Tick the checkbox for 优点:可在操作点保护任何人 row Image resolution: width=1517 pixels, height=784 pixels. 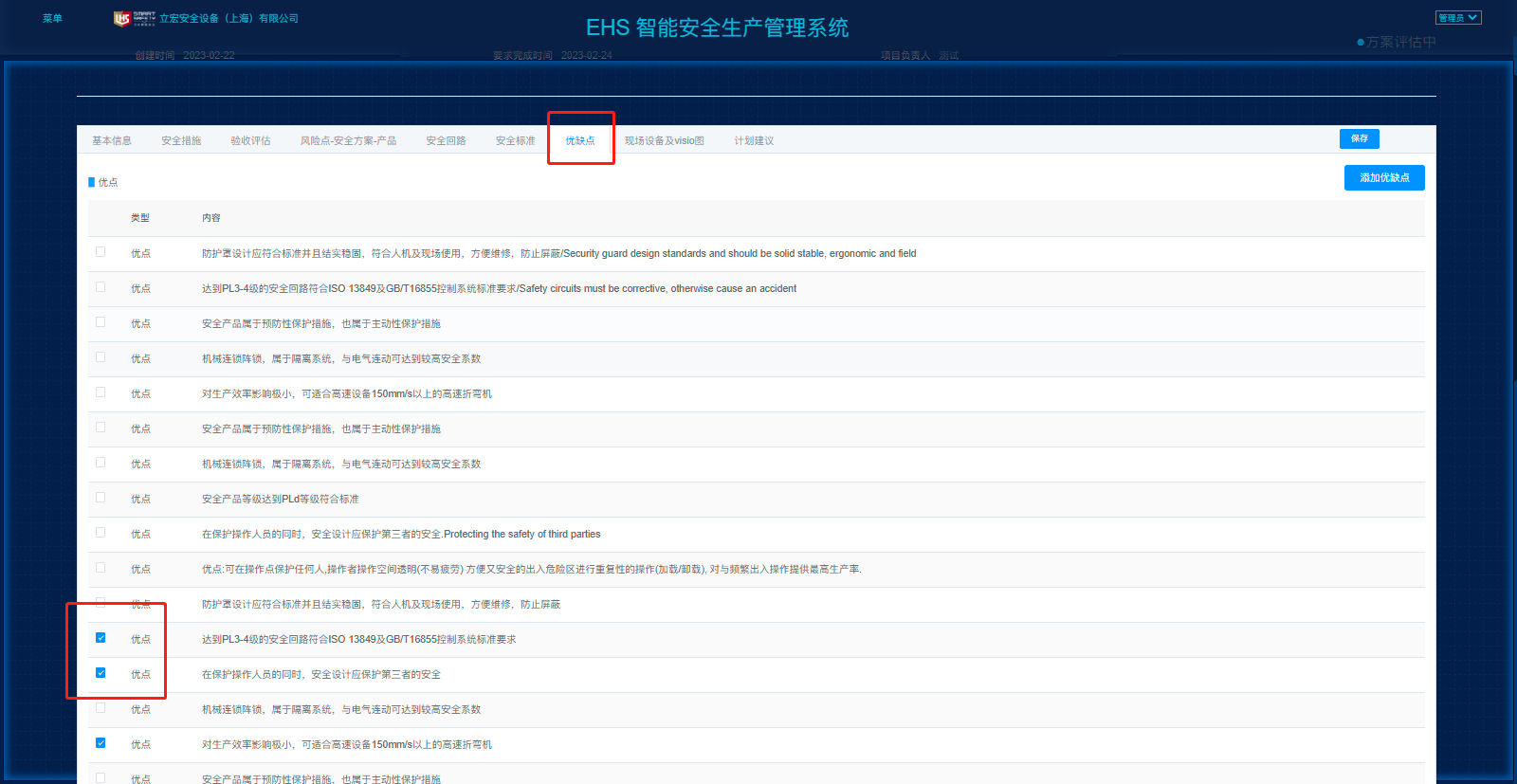tap(101, 568)
